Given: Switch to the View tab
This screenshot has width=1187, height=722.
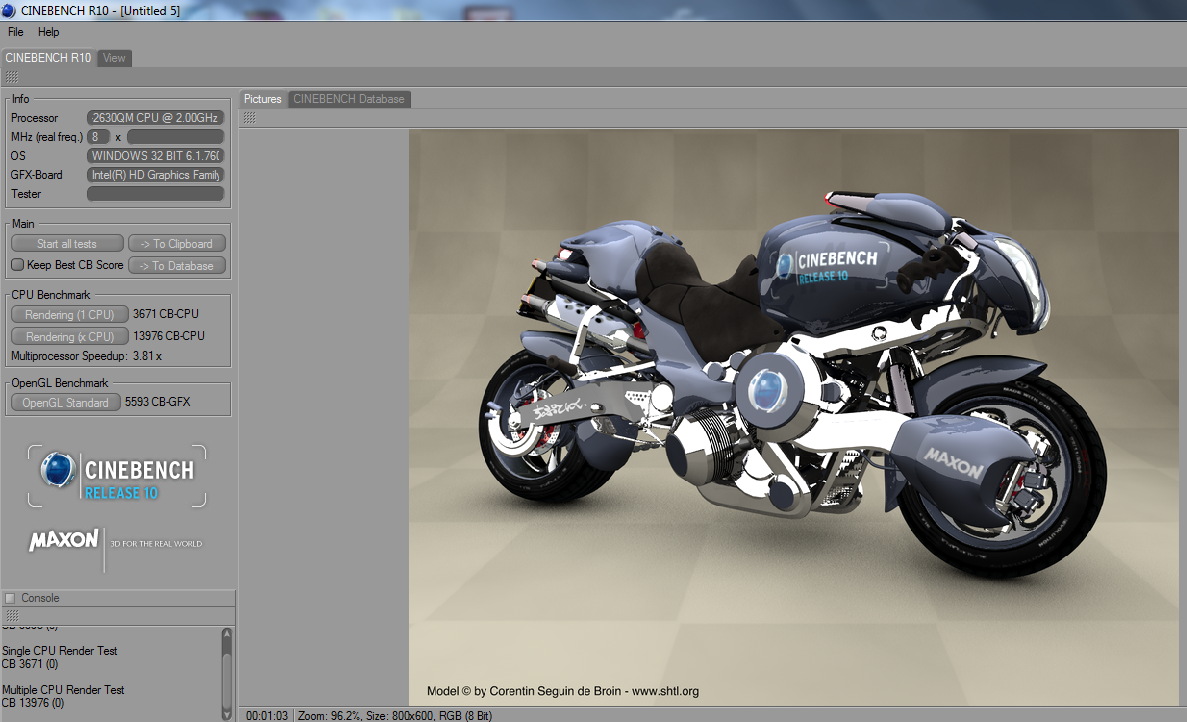Looking at the screenshot, I should 114,58.
